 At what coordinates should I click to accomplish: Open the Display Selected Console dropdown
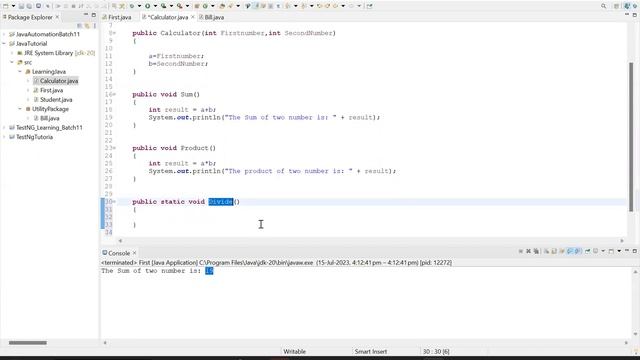click(x=603, y=251)
